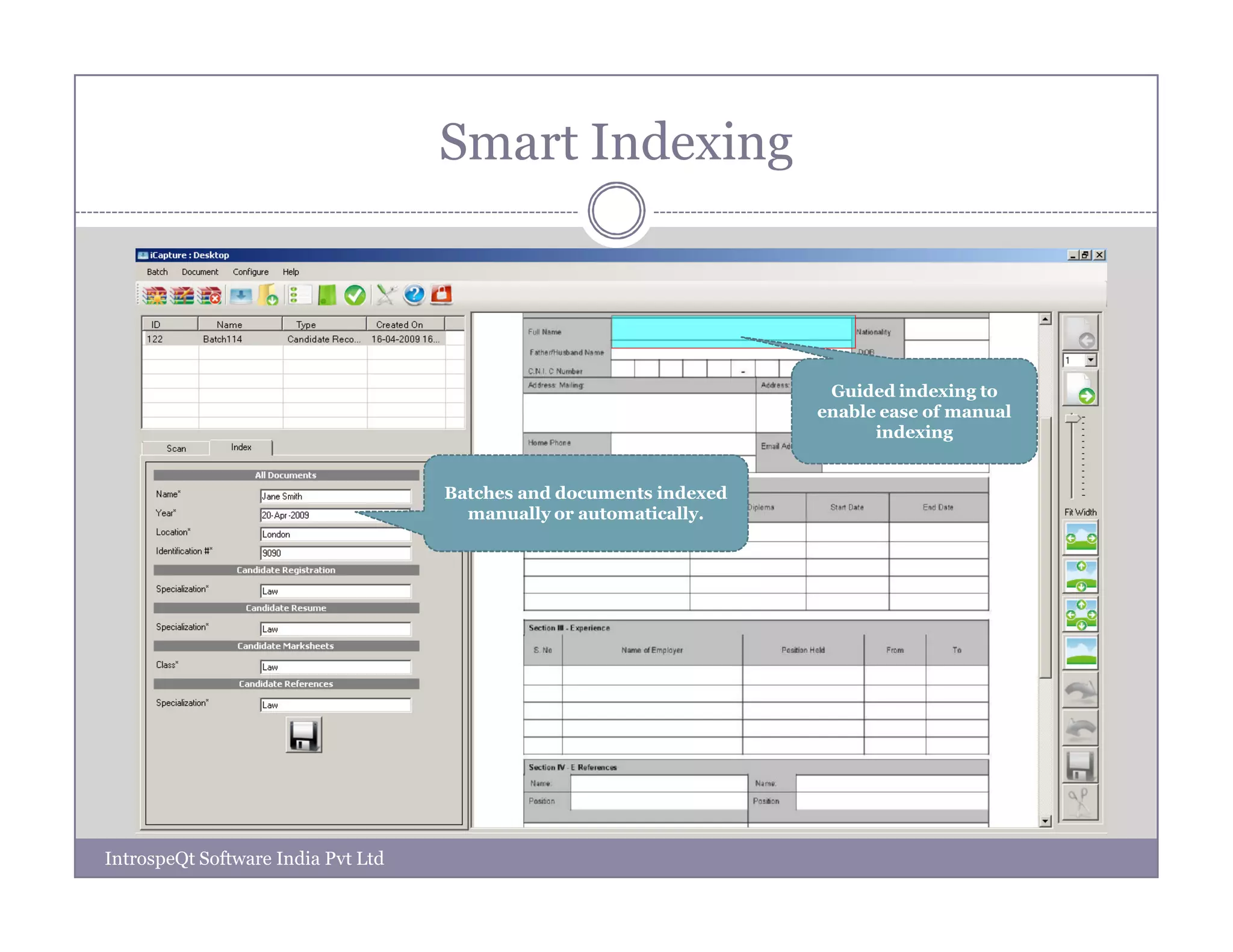Viewport: 1233px width, 952px height.
Task: Click the green book toolbar icon
Action: pyautogui.click(x=327, y=295)
